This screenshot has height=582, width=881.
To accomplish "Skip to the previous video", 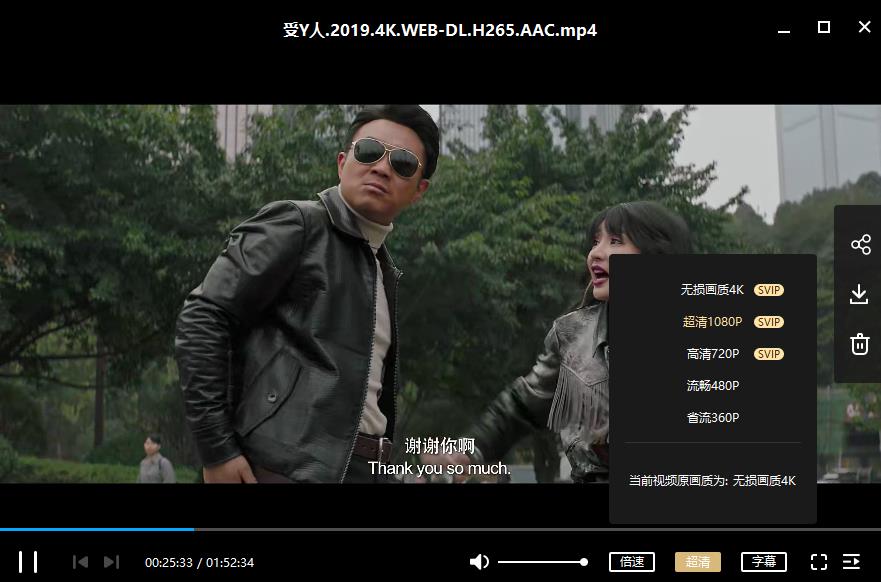I will pos(80,562).
